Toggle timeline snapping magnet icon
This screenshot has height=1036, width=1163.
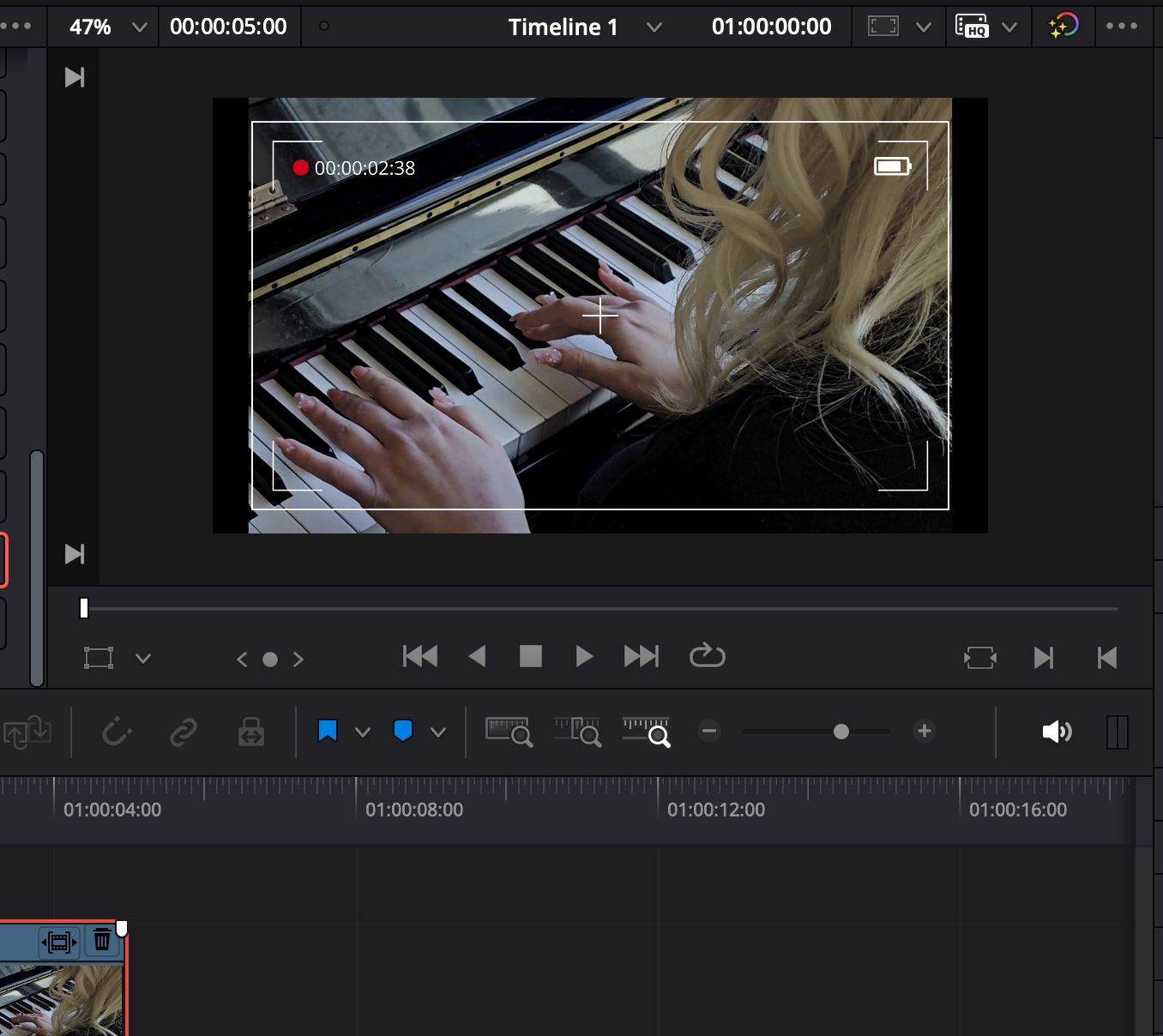117,732
